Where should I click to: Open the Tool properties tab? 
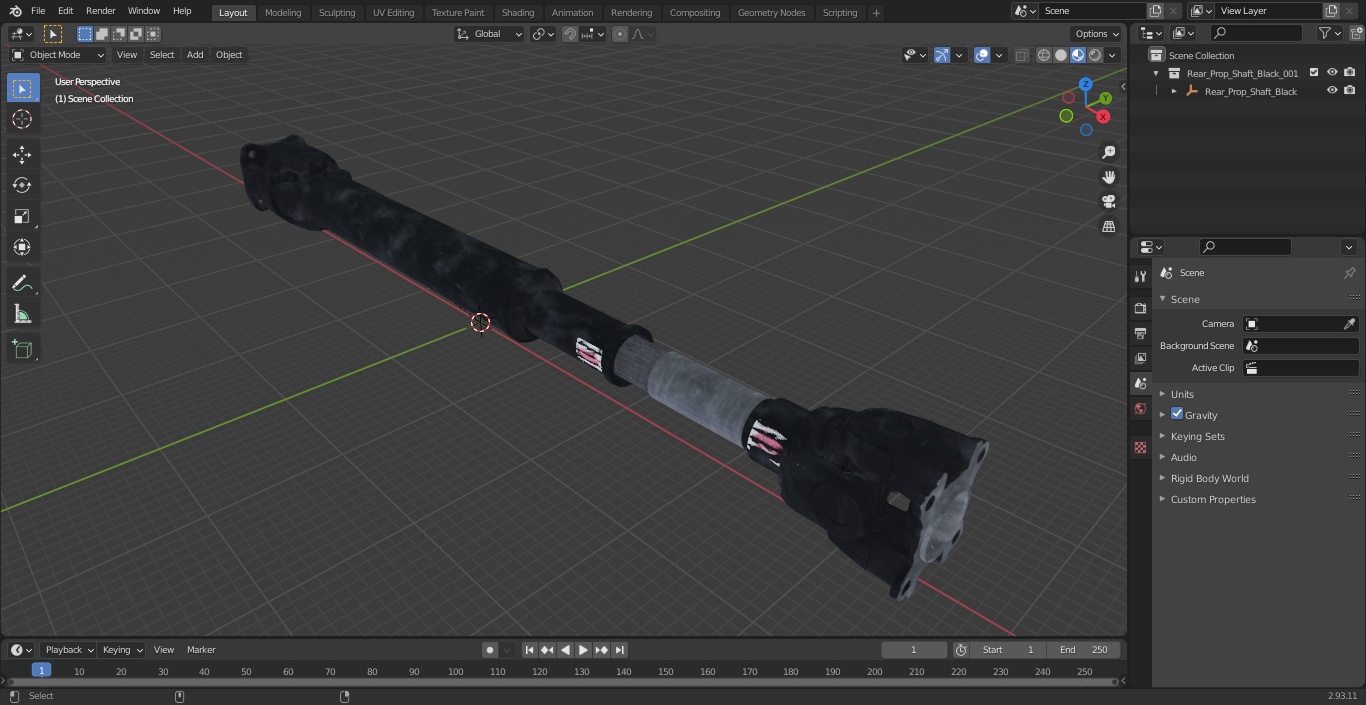point(1140,276)
